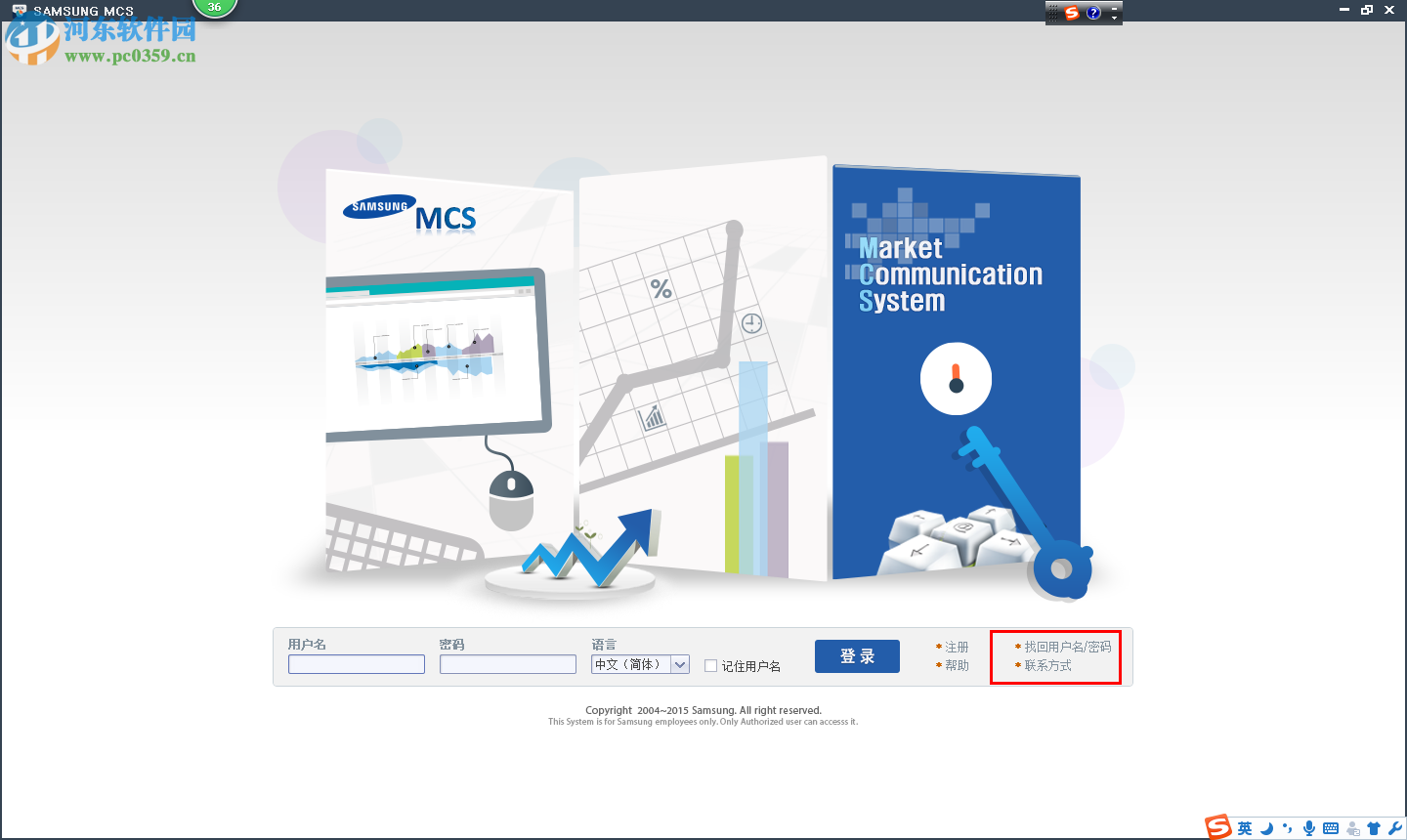Click the 找回用户名/密码 recovery link
The width and height of the screenshot is (1407, 840).
tap(1067, 647)
